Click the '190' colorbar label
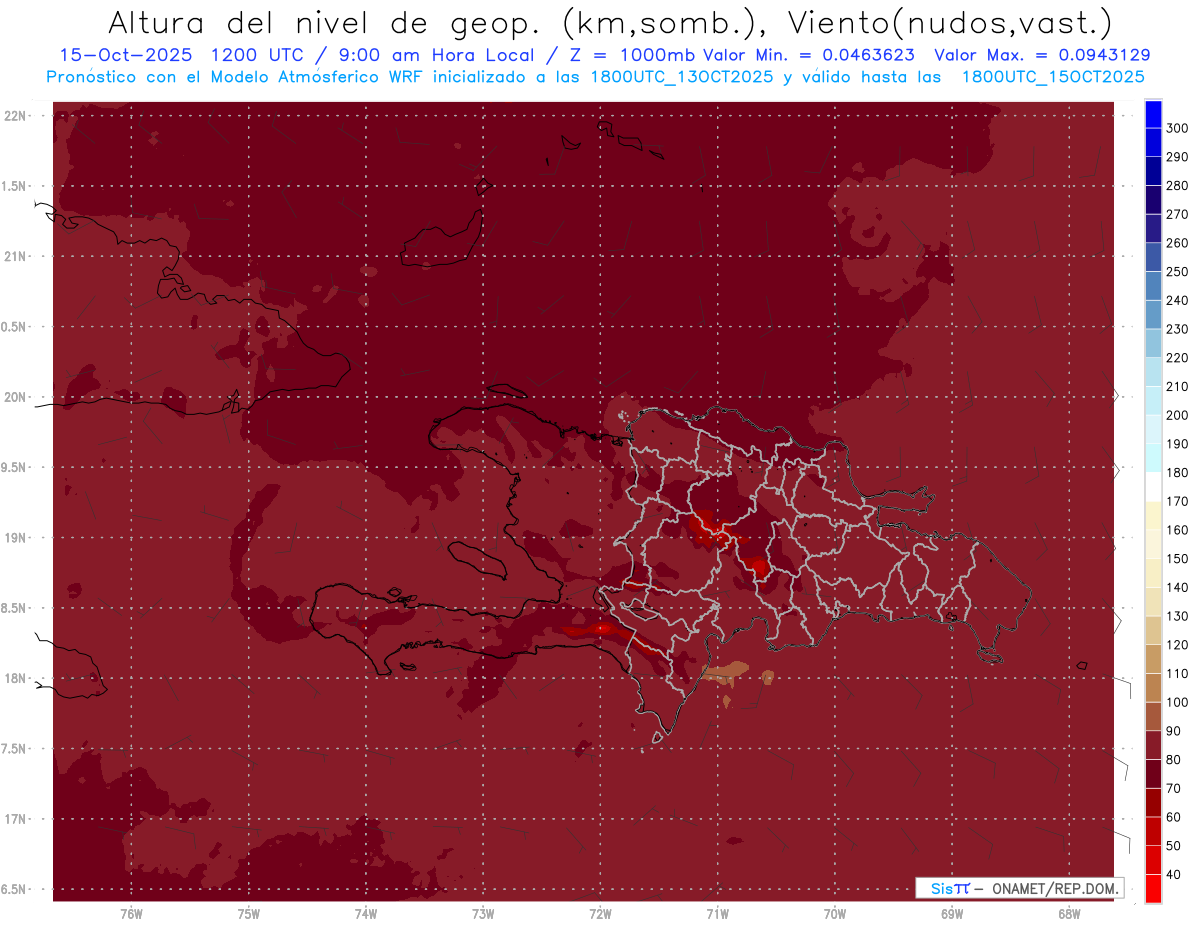1200x927 pixels. click(x=1177, y=444)
